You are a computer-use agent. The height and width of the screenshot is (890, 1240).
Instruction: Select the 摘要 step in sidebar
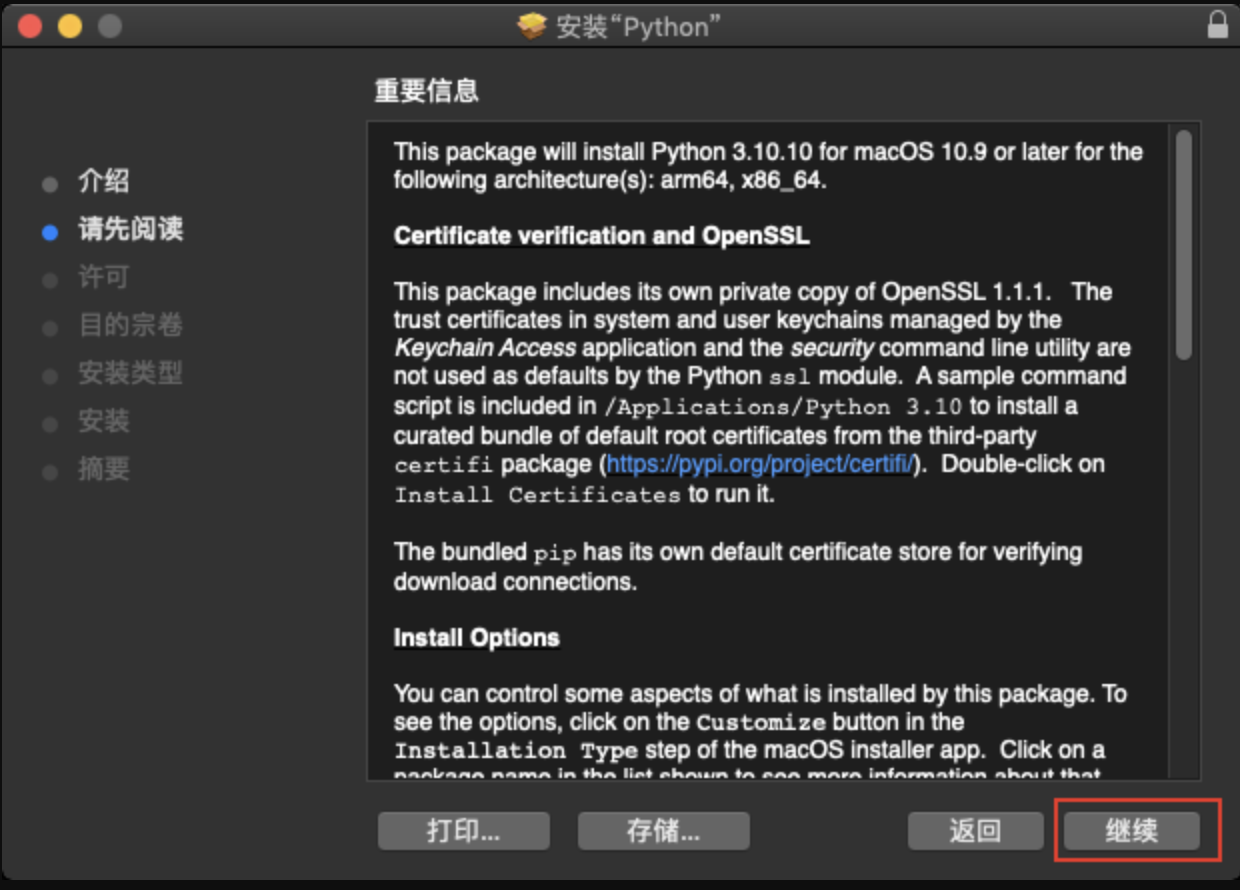(104, 470)
